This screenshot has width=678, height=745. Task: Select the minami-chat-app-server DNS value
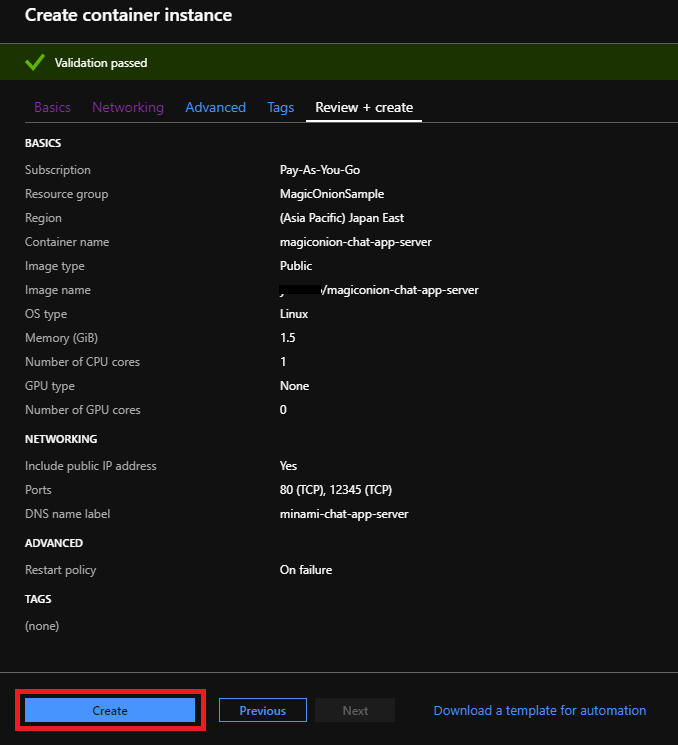344,514
